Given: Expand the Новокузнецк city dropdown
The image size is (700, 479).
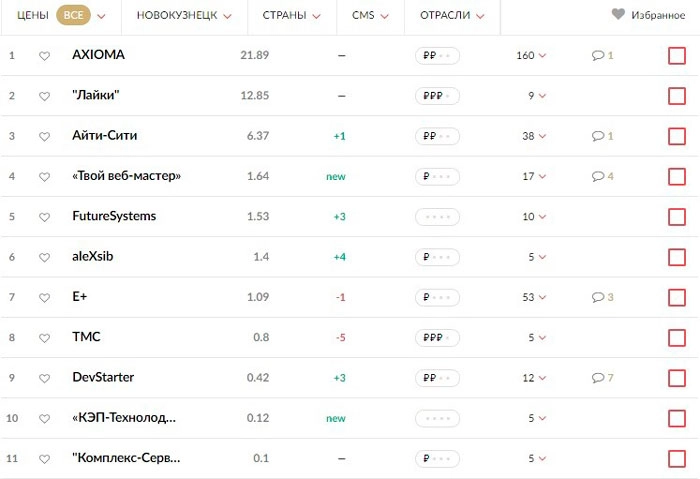Looking at the screenshot, I should tap(184, 15).
